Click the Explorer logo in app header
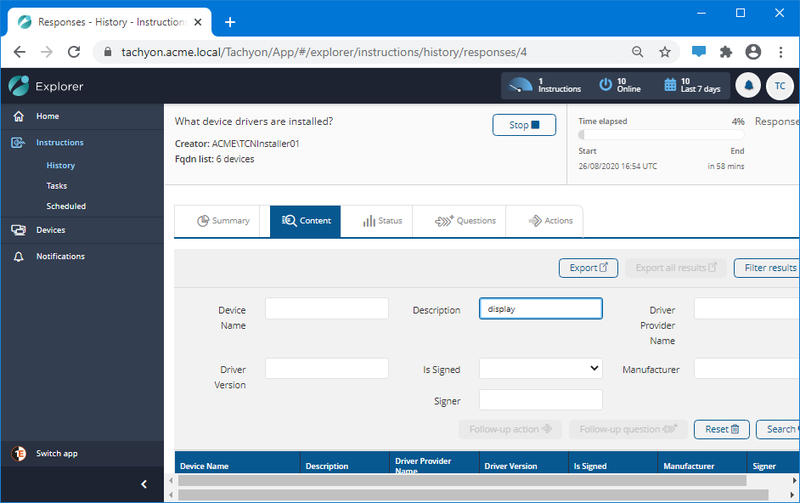Image resolution: width=800 pixels, height=503 pixels. tap(19, 86)
